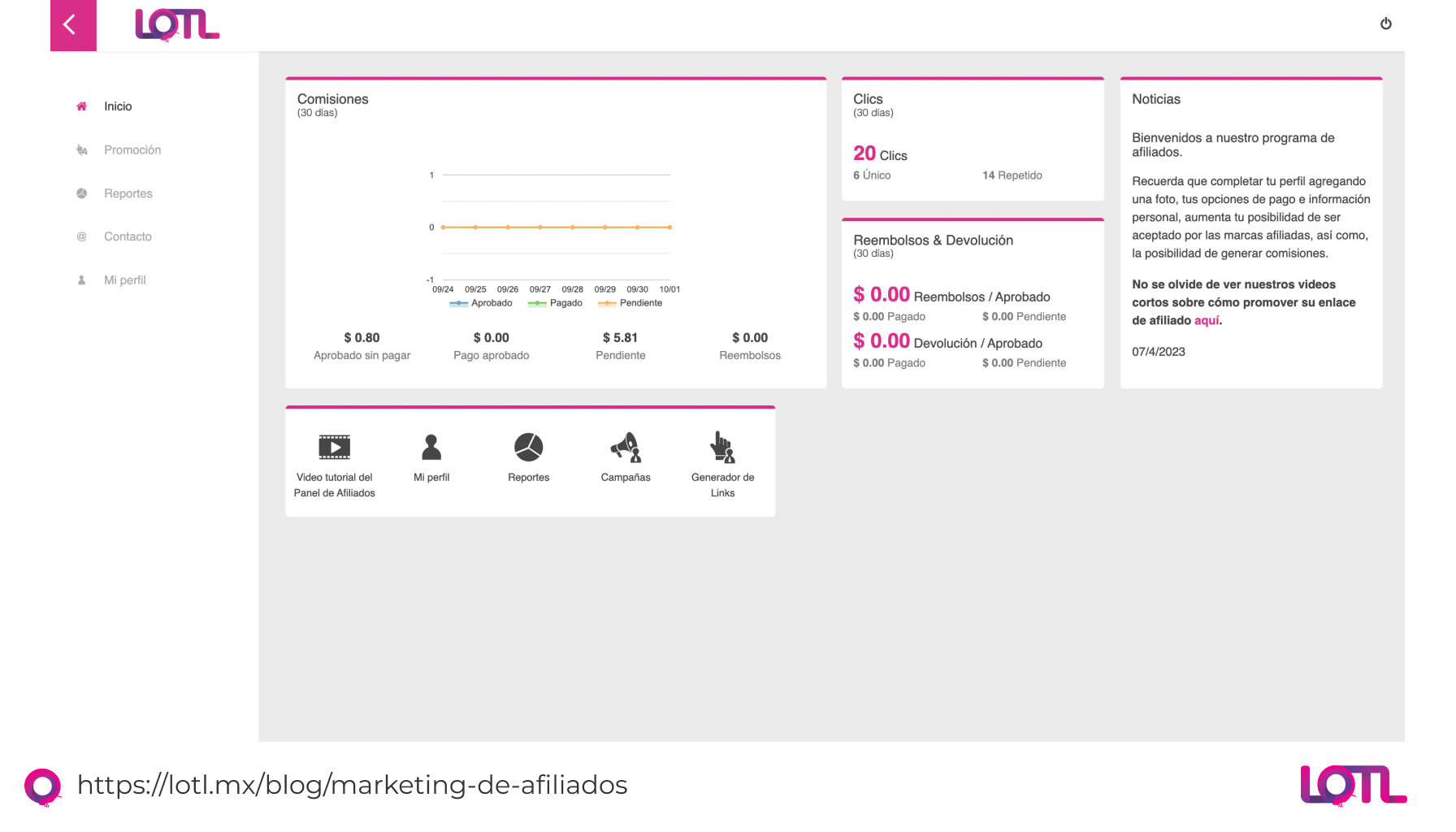Click the Inicio home icon in sidebar
Screen dimensions: 1456x832
82,106
